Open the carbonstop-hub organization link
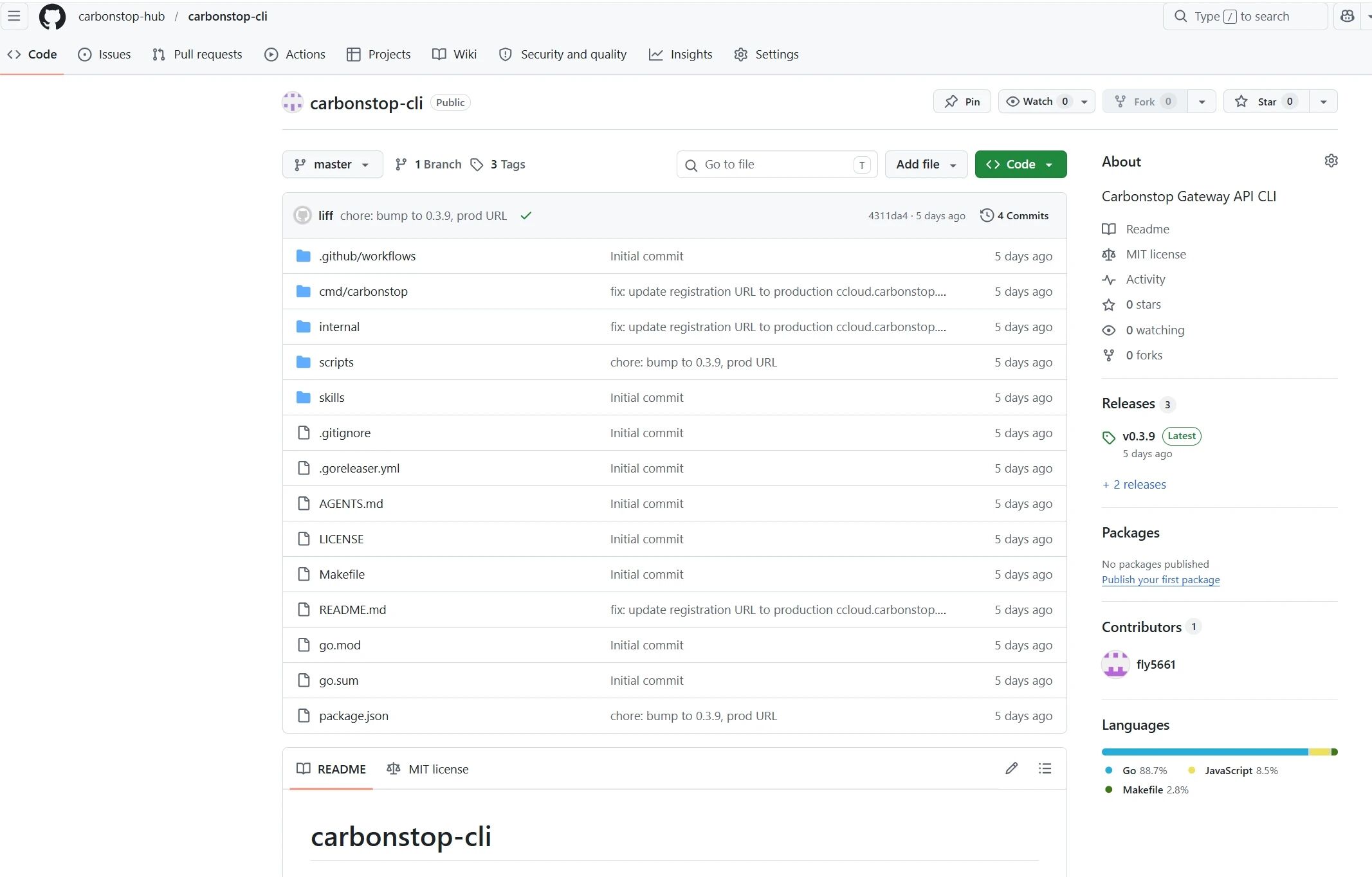 (x=122, y=17)
